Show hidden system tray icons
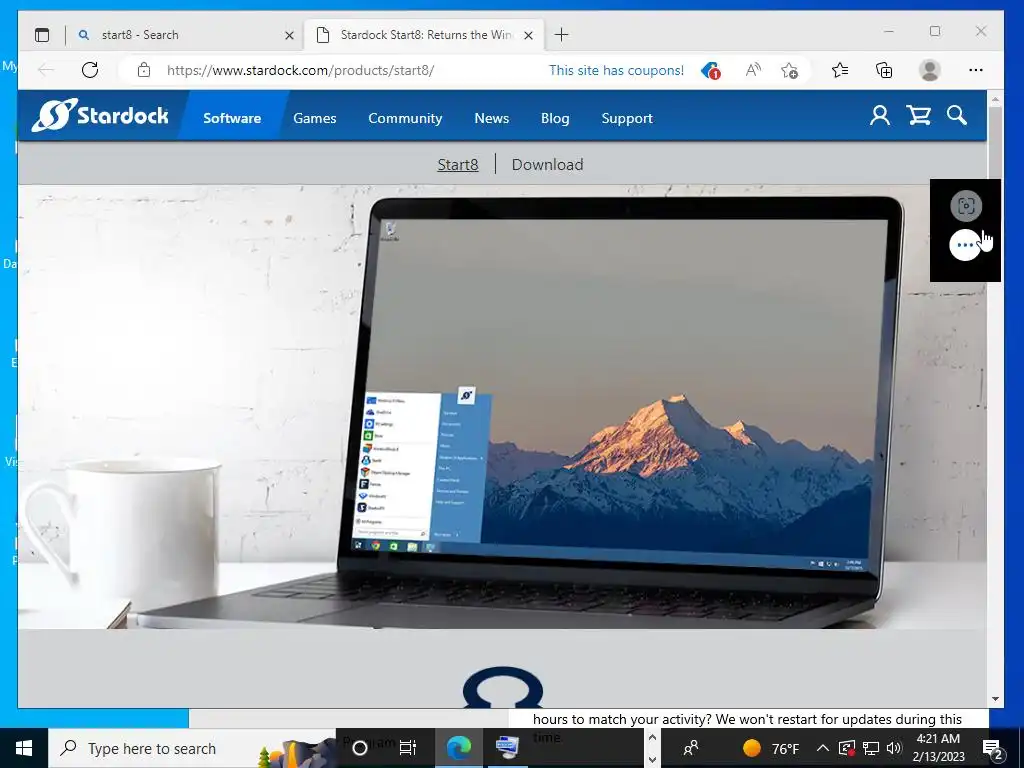1024x768 pixels. pyautogui.click(x=823, y=748)
